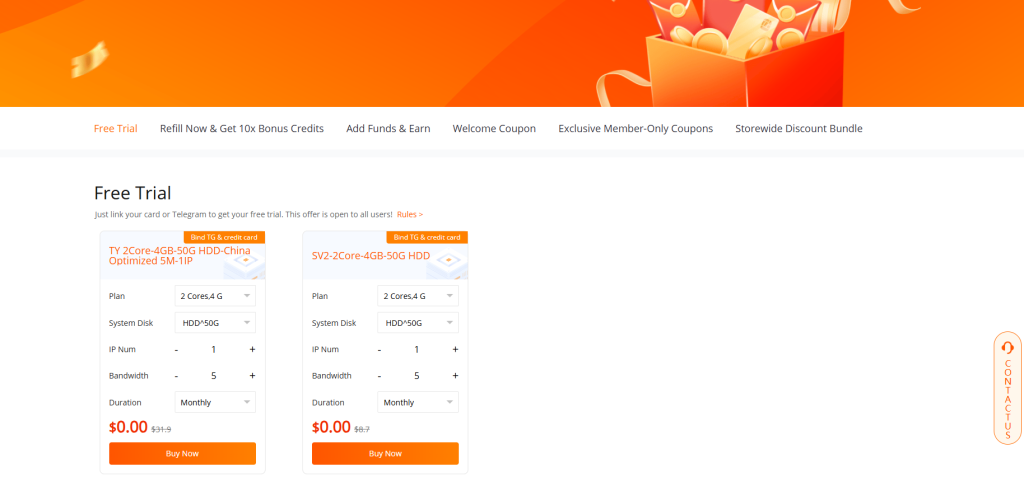Increase Bandwidth on SV2 plan card
The height and width of the screenshot is (486, 1024).
tap(455, 376)
